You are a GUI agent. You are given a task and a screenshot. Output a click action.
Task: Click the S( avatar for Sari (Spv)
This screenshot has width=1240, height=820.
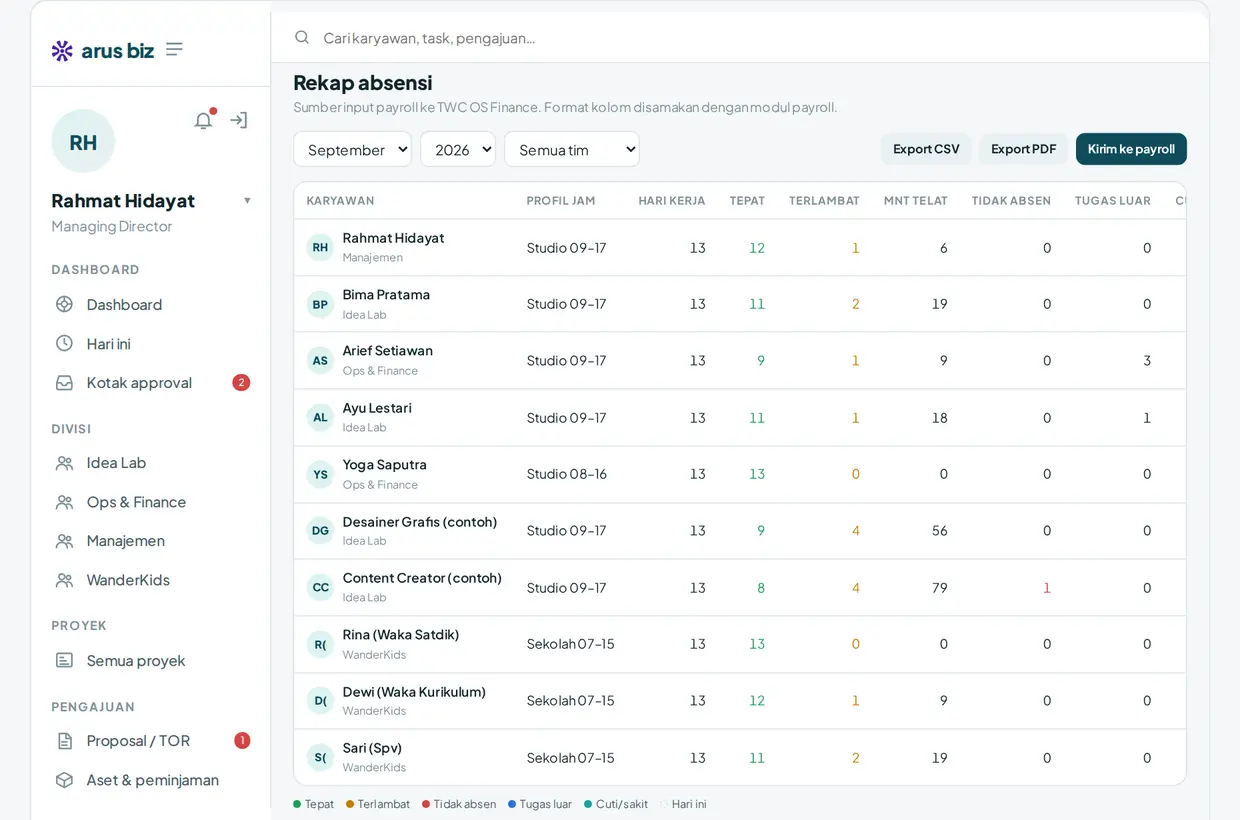[x=320, y=757]
